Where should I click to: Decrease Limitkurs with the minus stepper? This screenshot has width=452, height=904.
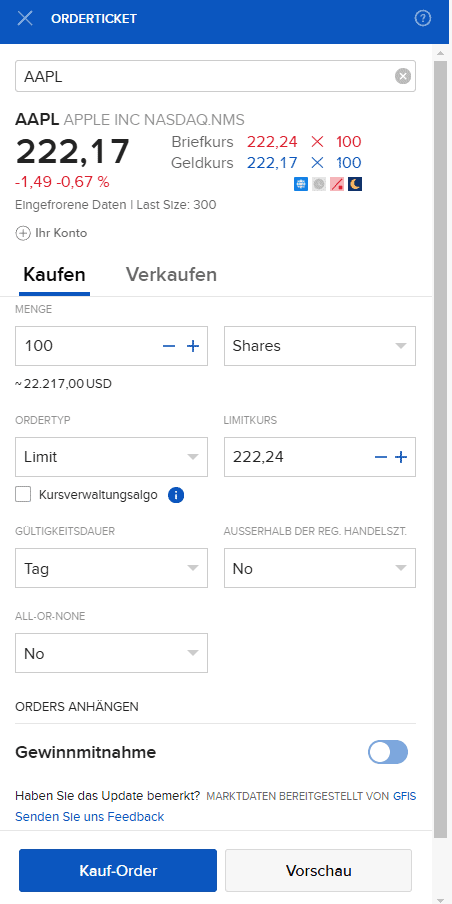[x=381, y=457]
